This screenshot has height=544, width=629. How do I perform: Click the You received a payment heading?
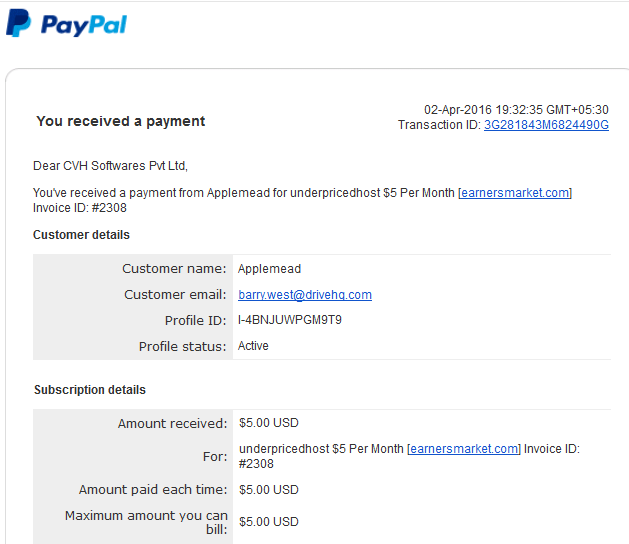(121, 121)
